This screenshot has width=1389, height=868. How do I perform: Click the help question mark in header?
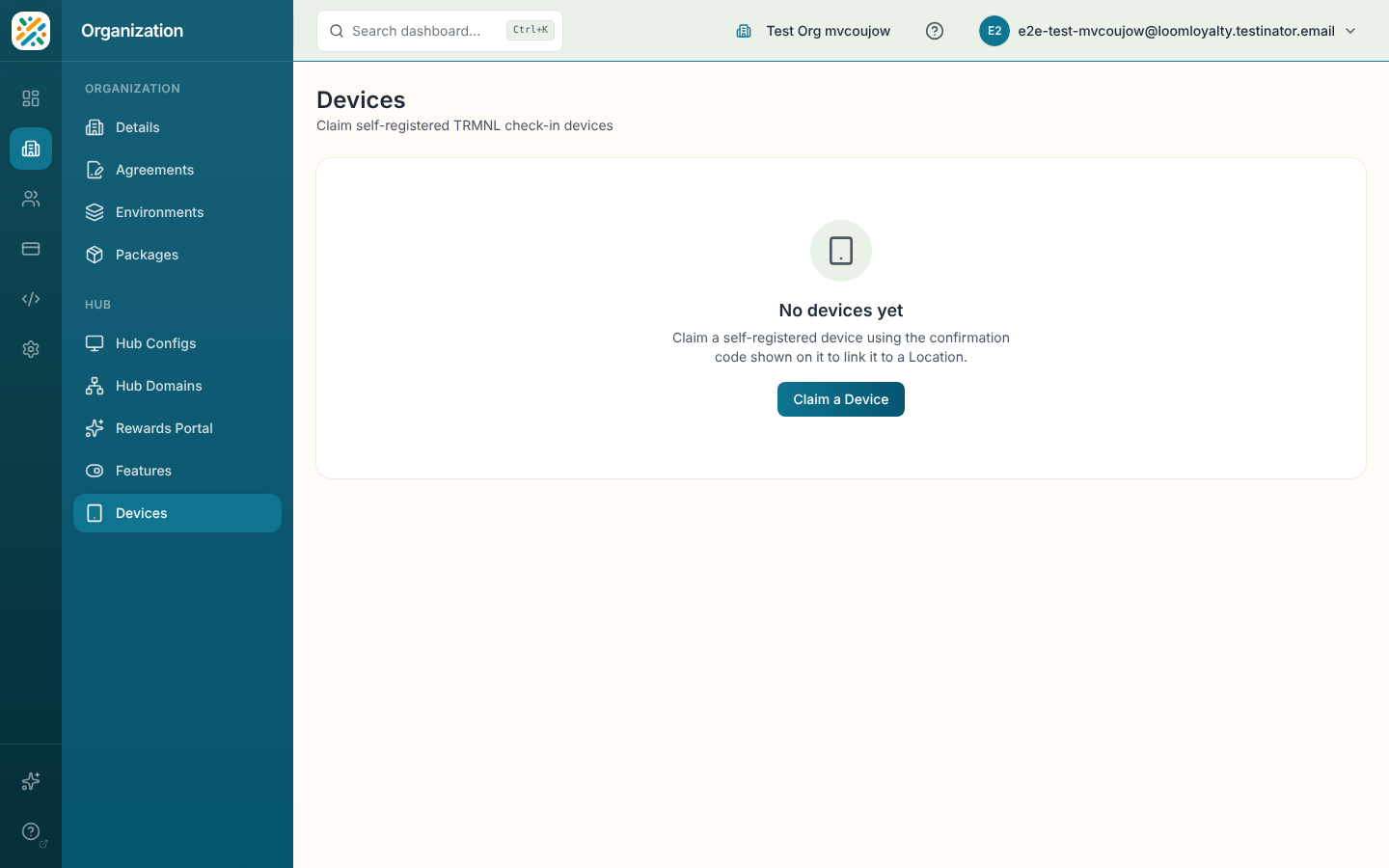coord(935,31)
